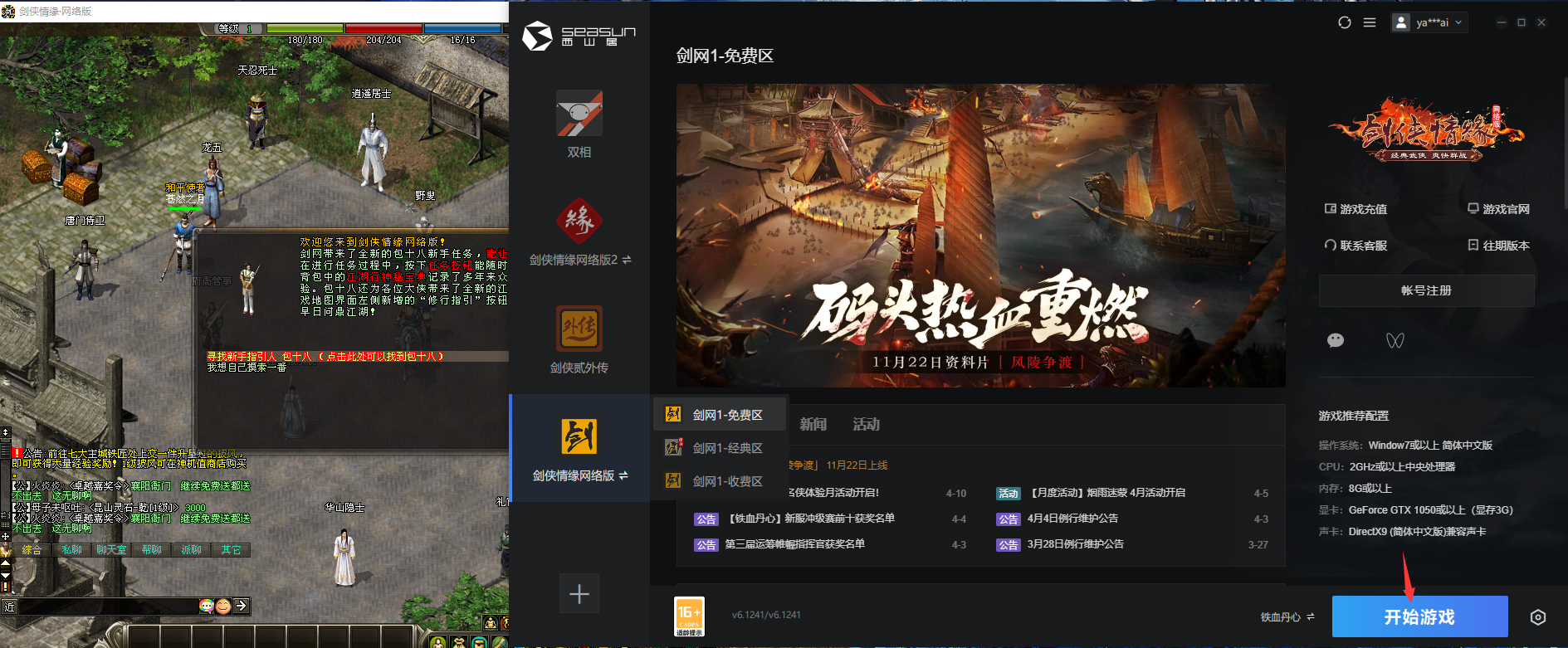Click the 16+ age rating badge
Screen dimensions: 1568x648
click(690, 616)
